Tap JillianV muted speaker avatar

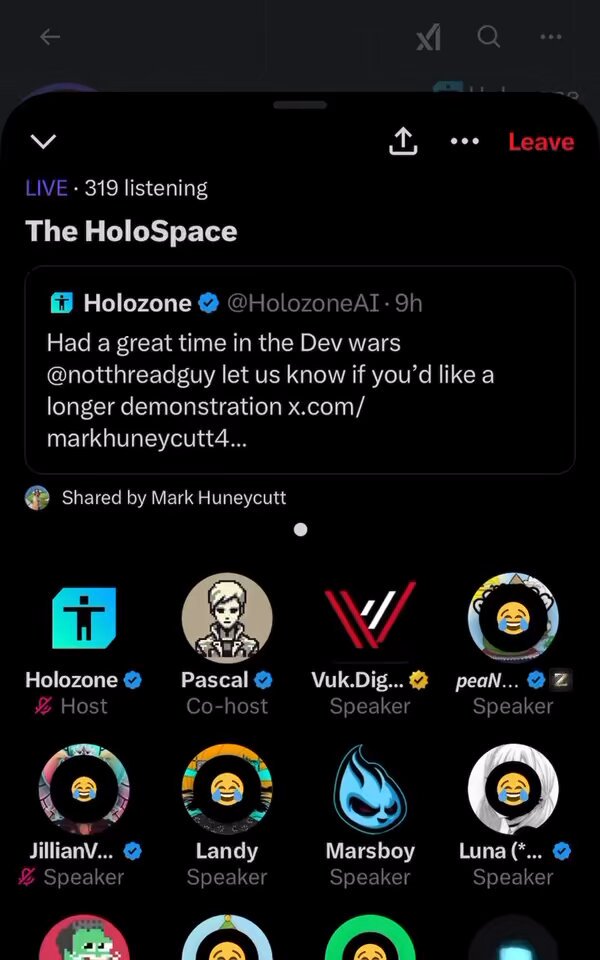click(x=84, y=790)
